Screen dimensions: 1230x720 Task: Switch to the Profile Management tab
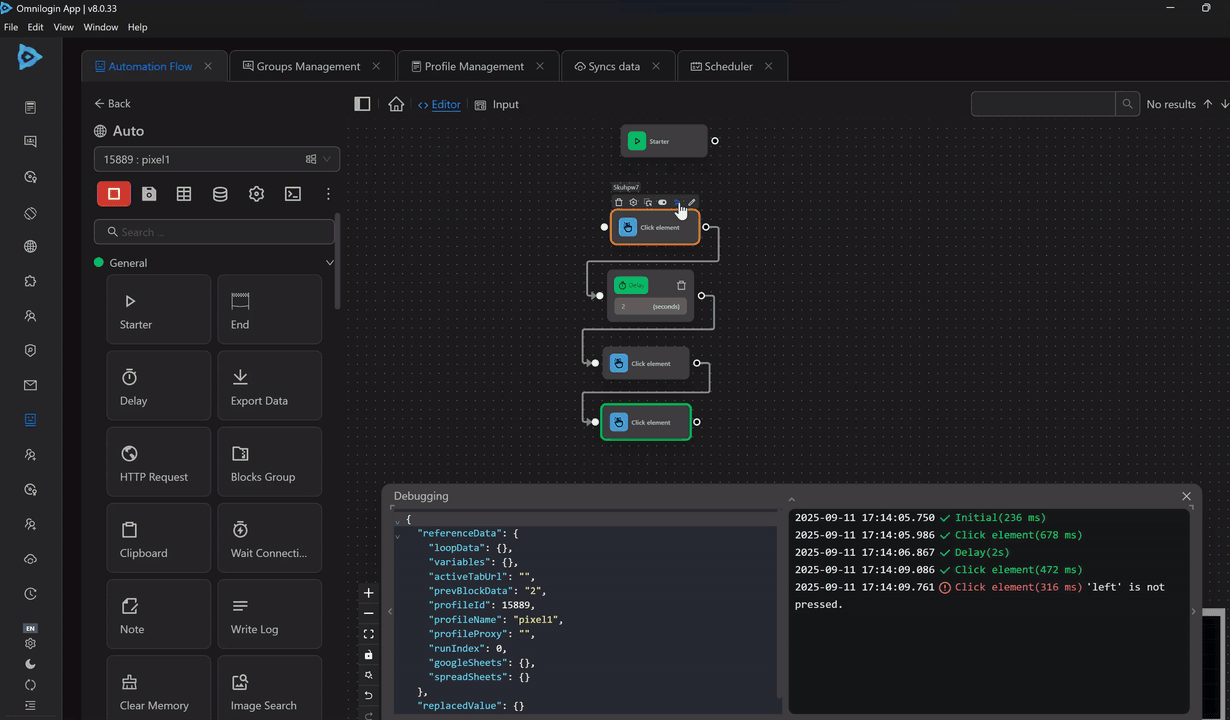[x=473, y=66]
